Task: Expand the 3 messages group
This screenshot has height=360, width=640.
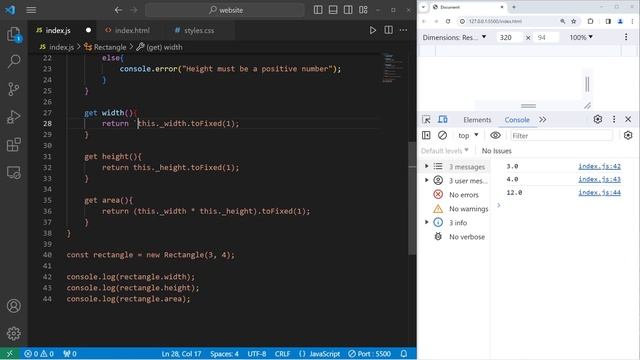Action: click(427, 166)
